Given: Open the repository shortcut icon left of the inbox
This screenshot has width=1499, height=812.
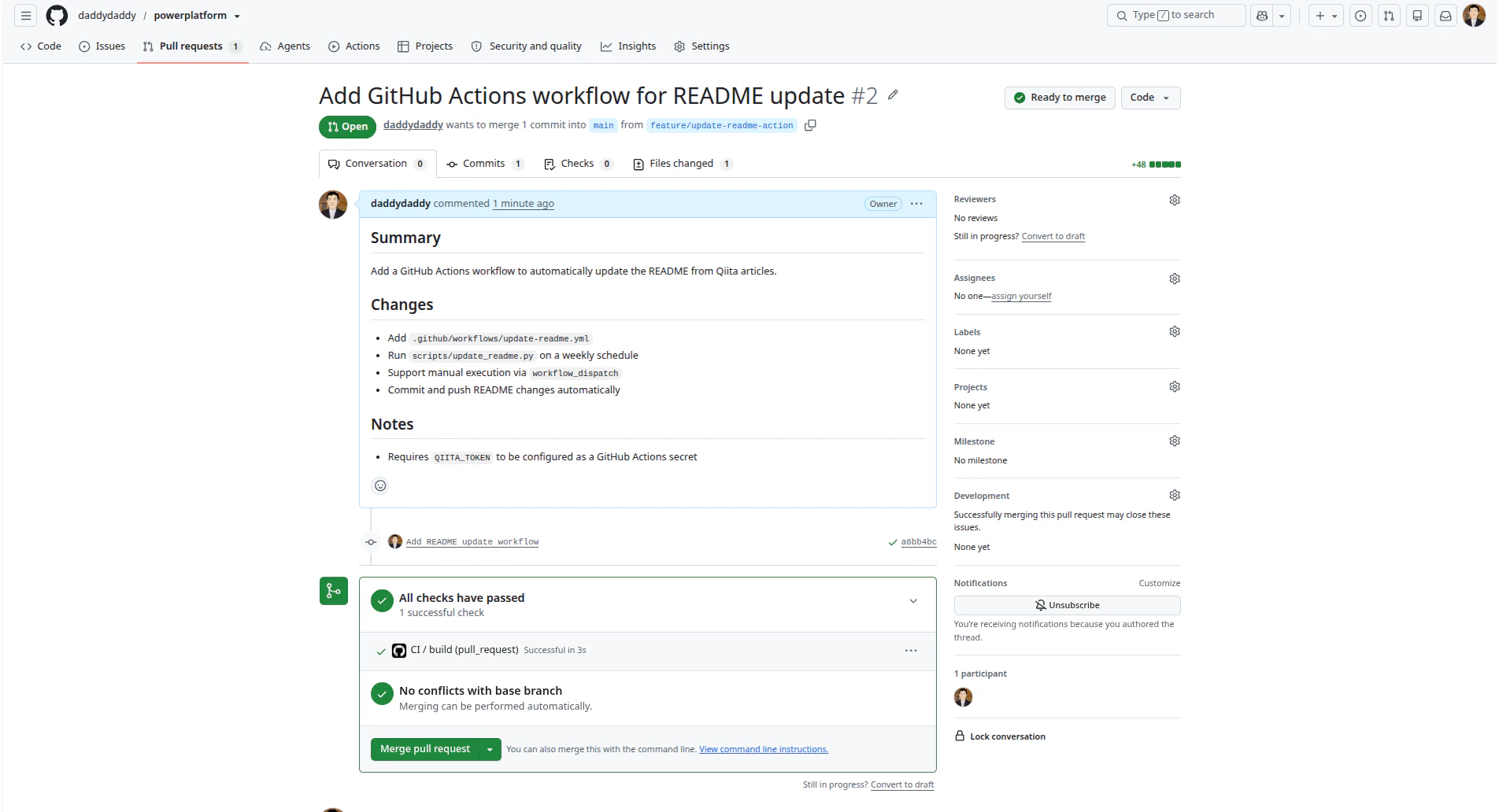Looking at the screenshot, I should [1417, 16].
